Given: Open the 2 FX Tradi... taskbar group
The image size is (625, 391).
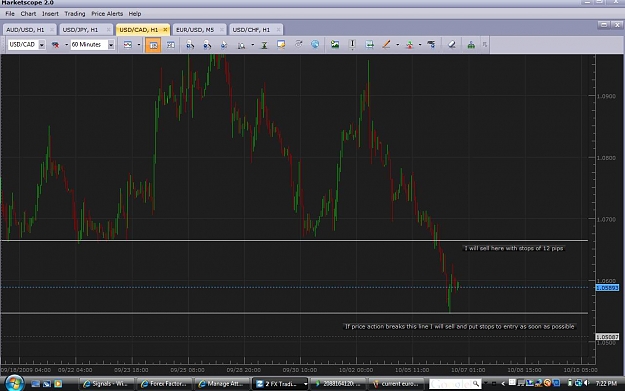Looking at the screenshot, I should (x=281, y=384).
